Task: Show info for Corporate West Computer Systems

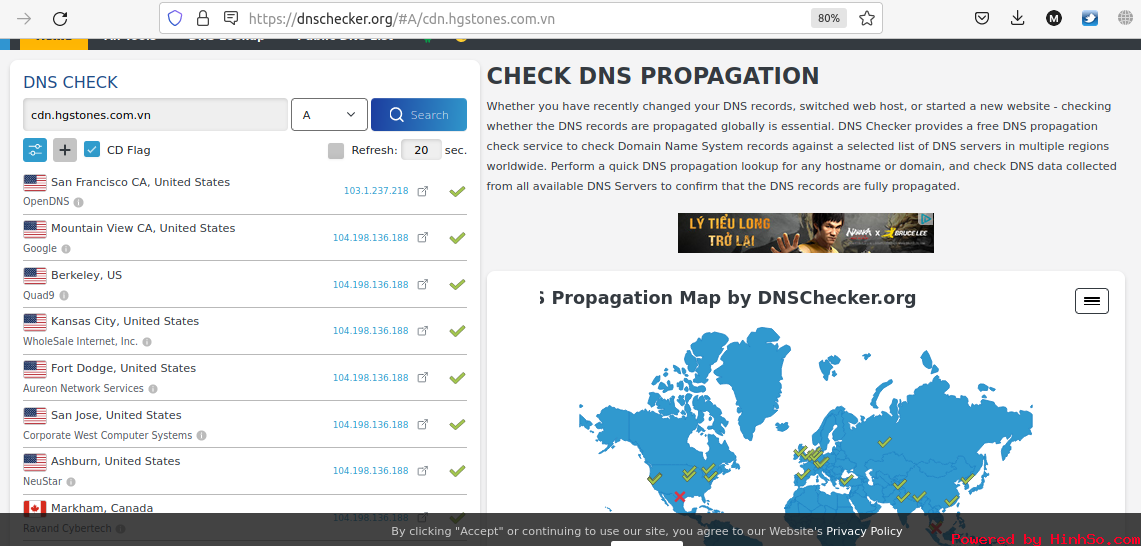Action: pos(202,435)
